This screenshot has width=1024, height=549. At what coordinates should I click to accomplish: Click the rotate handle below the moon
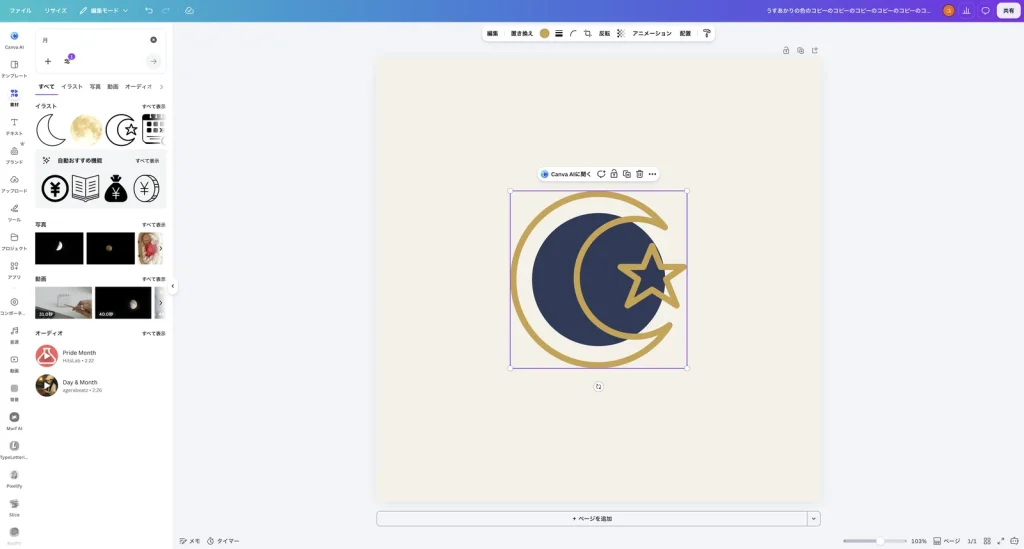pos(598,386)
